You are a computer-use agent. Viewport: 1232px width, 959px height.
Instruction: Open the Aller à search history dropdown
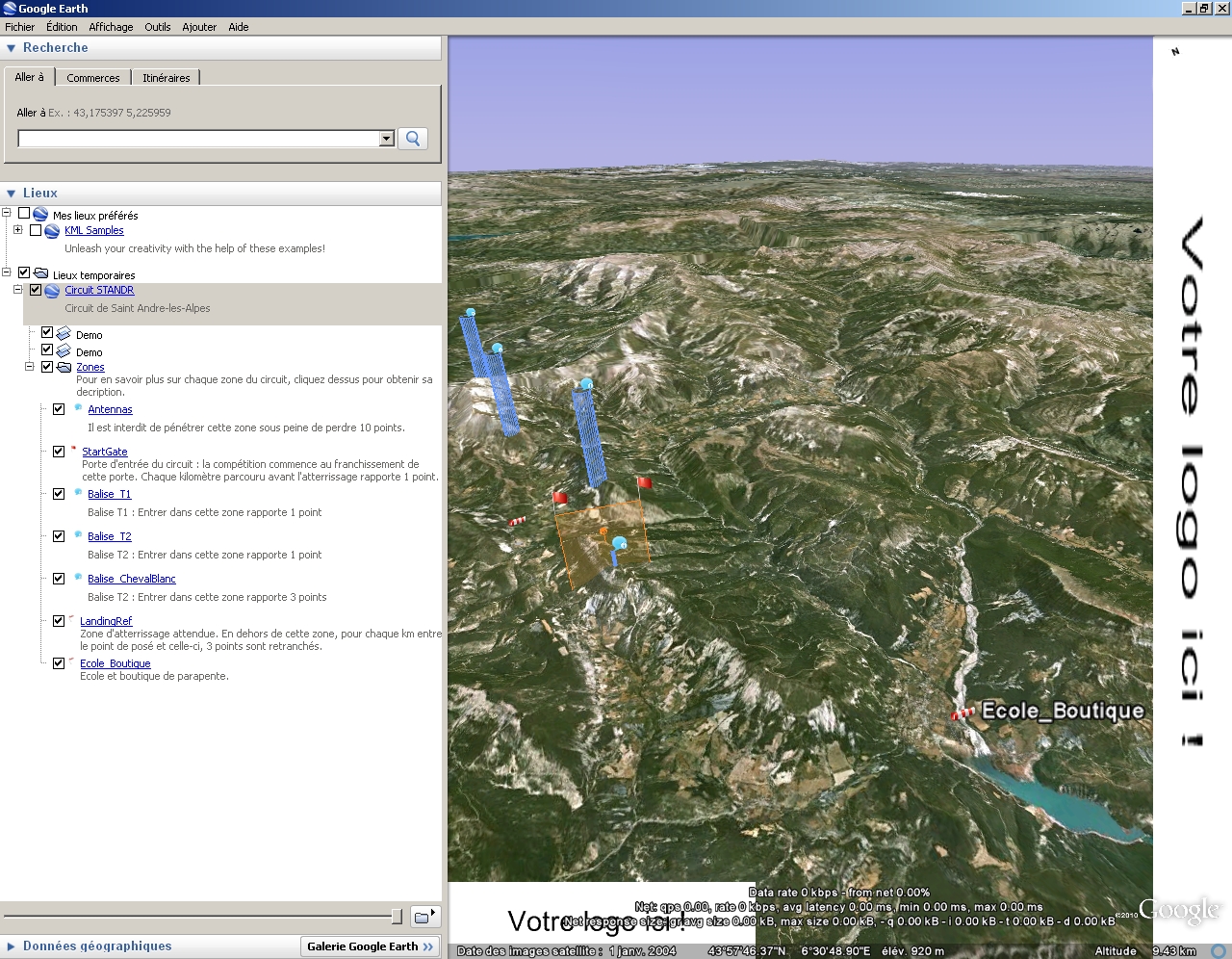[387, 139]
